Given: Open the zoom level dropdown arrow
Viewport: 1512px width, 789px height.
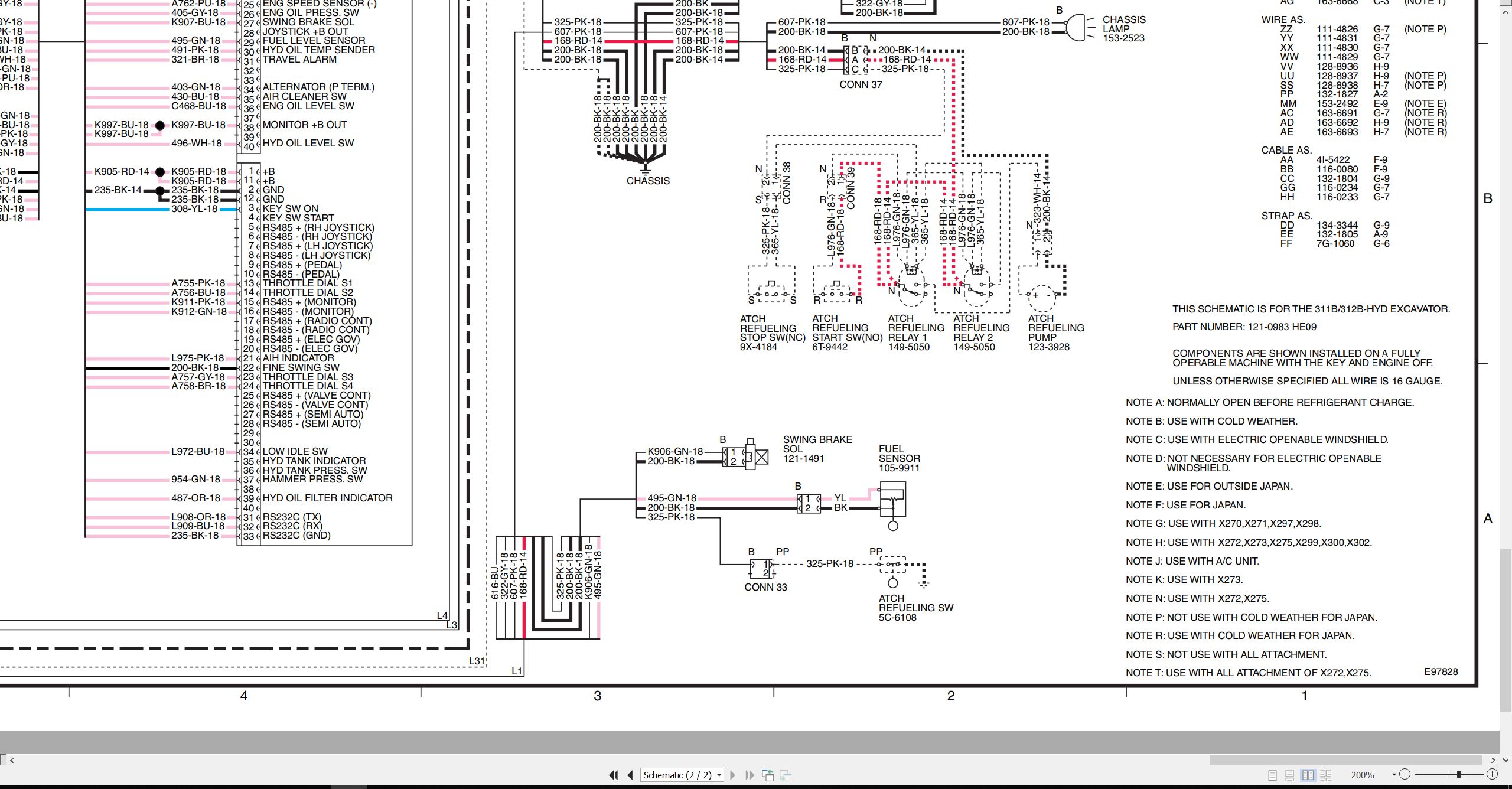Looking at the screenshot, I should [1394, 774].
